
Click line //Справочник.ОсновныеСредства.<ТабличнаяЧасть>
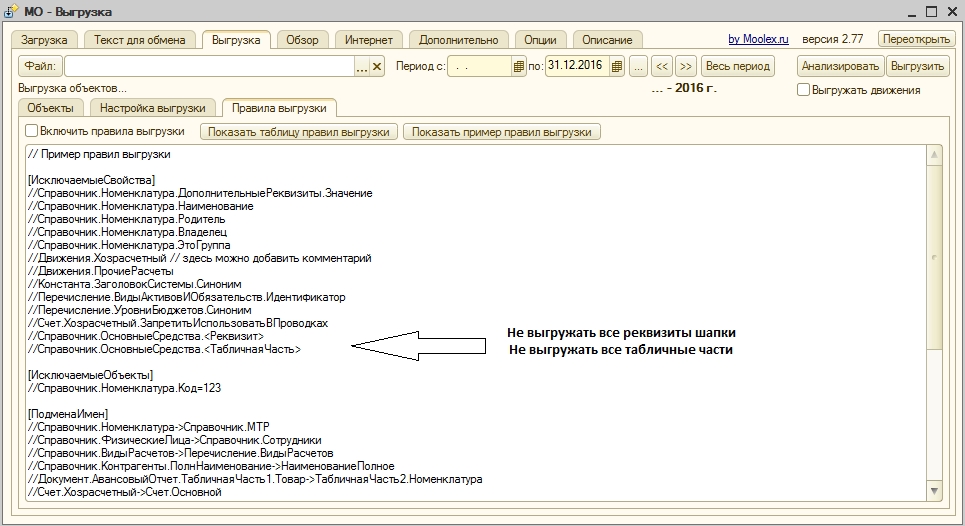tap(164, 349)
